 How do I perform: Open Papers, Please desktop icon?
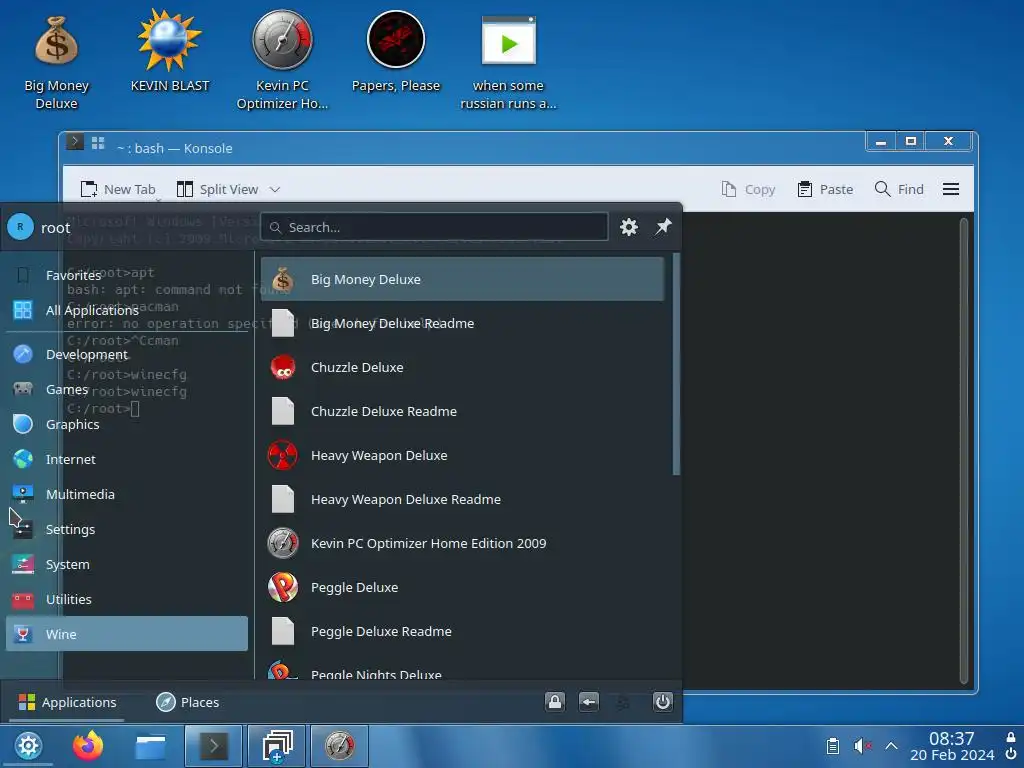click(x=396, y=52)
